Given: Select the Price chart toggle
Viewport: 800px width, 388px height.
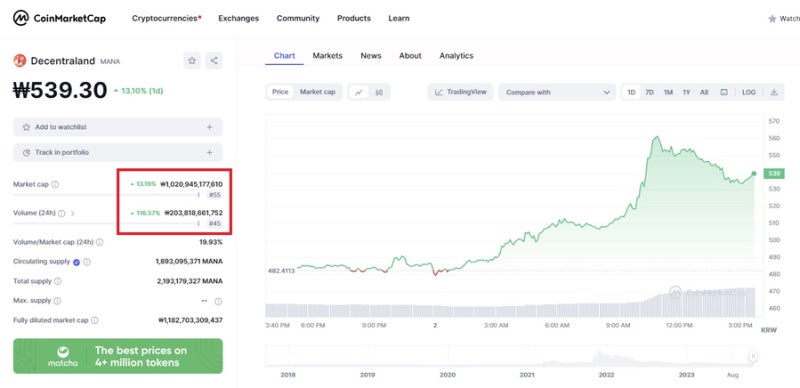Looking at the screenshot, I should point(280,92).
